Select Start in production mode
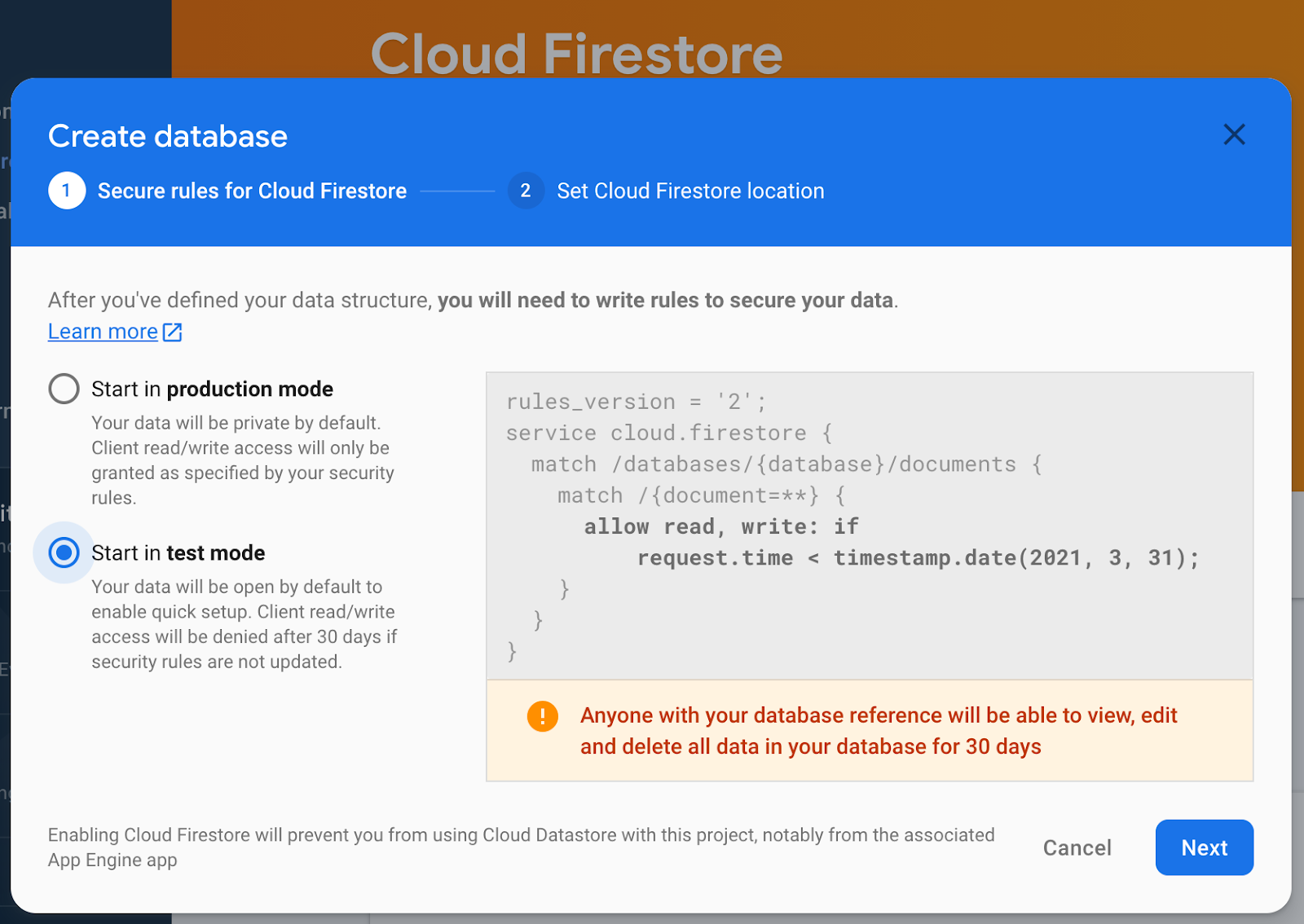 63,389
